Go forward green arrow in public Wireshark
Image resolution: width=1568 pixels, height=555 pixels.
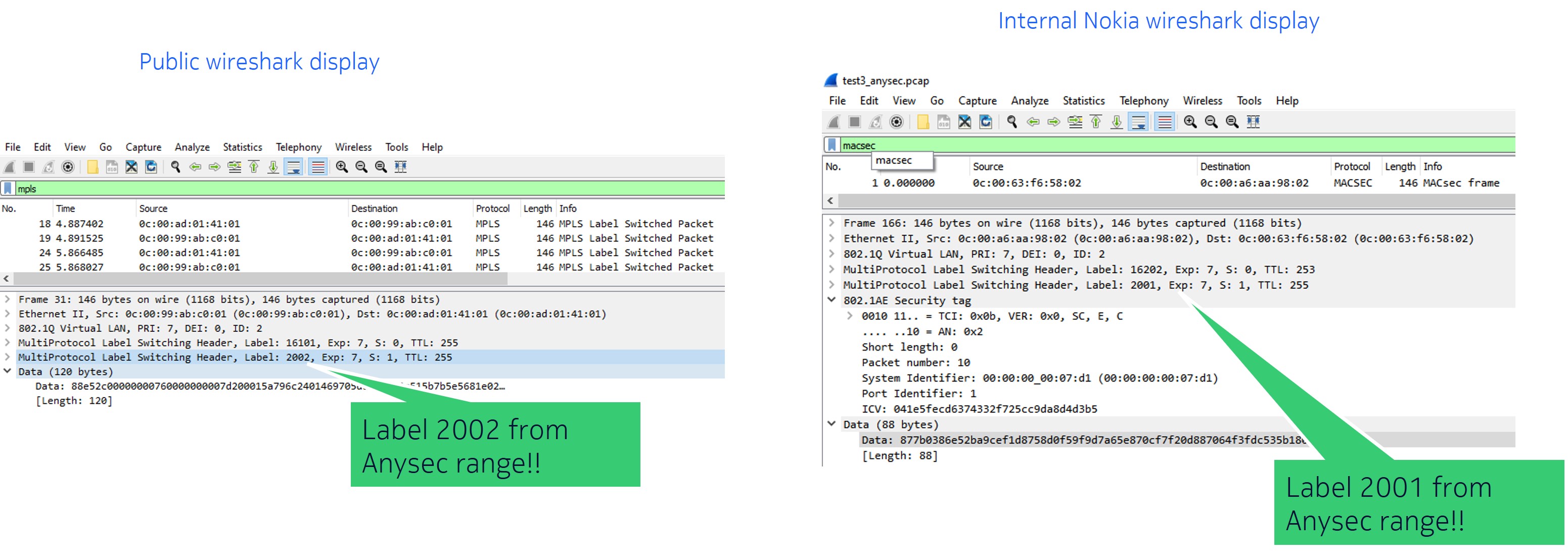click(x=214, y=167)
